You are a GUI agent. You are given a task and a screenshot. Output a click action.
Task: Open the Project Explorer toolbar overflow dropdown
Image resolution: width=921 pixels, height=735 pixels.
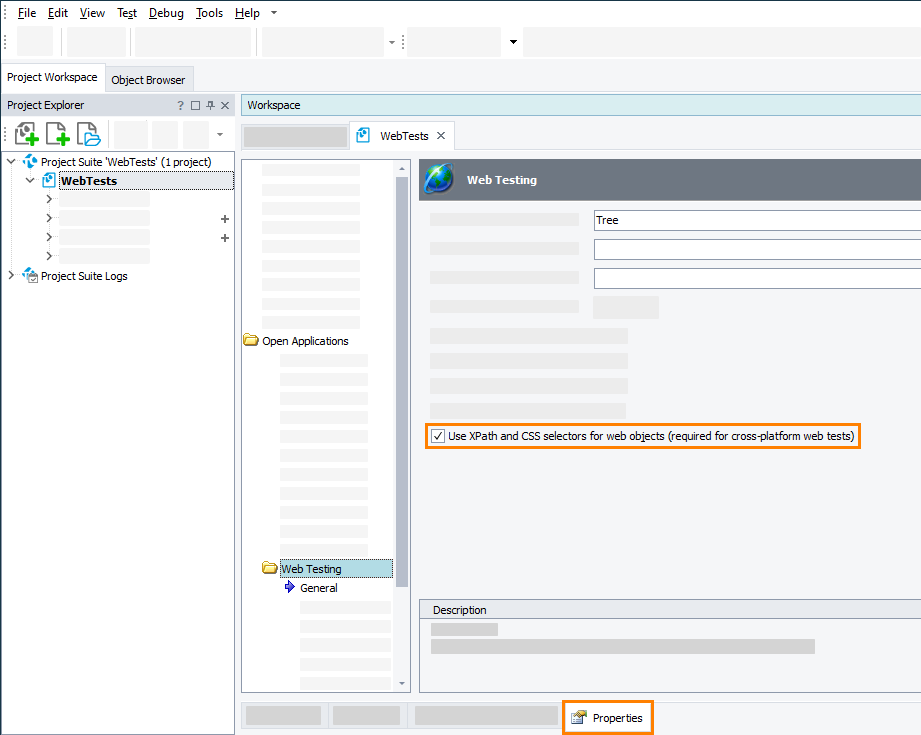tap(220, 134)
